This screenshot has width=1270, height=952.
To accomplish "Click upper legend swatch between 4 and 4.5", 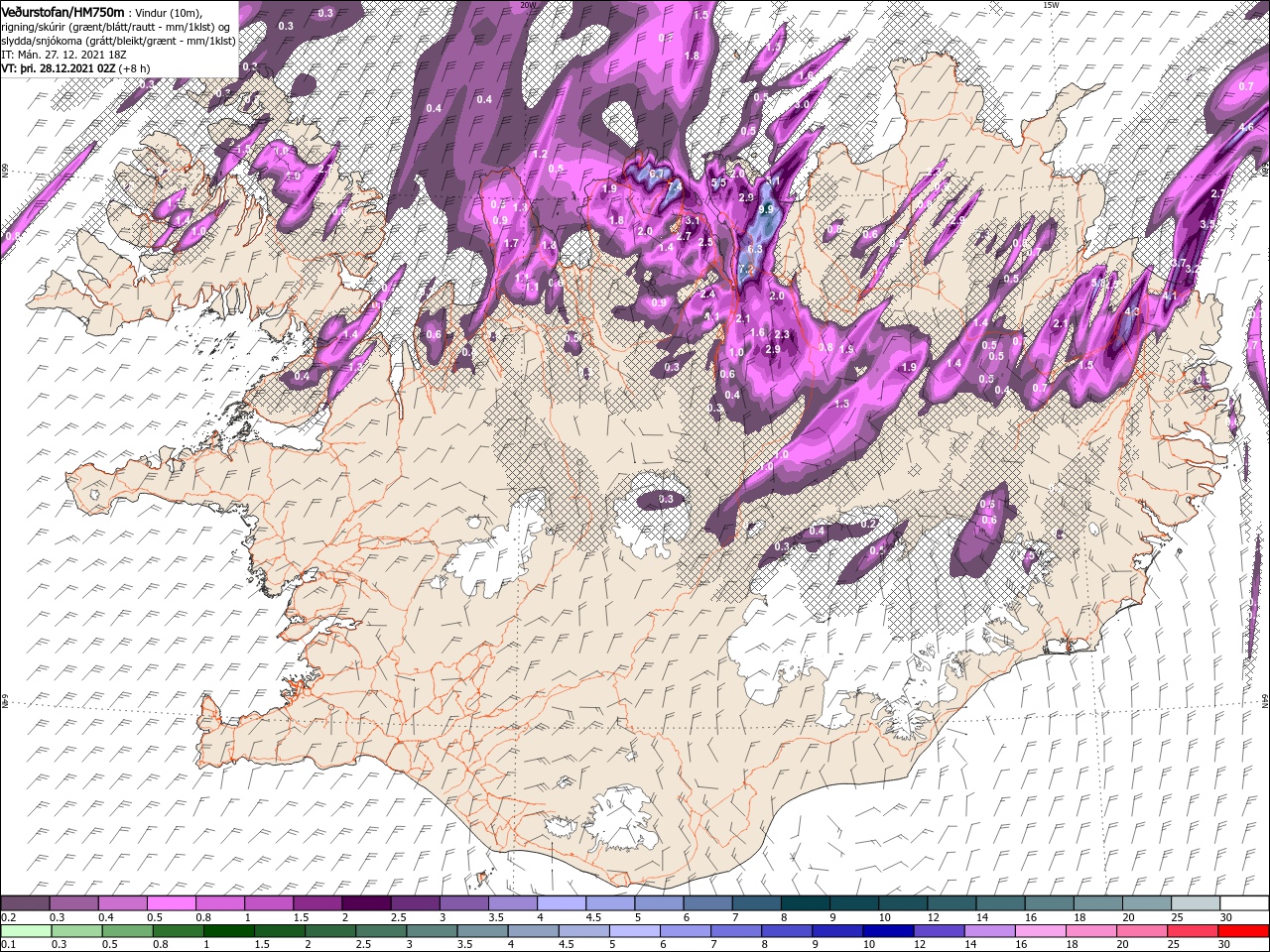I will click(562, 903).
